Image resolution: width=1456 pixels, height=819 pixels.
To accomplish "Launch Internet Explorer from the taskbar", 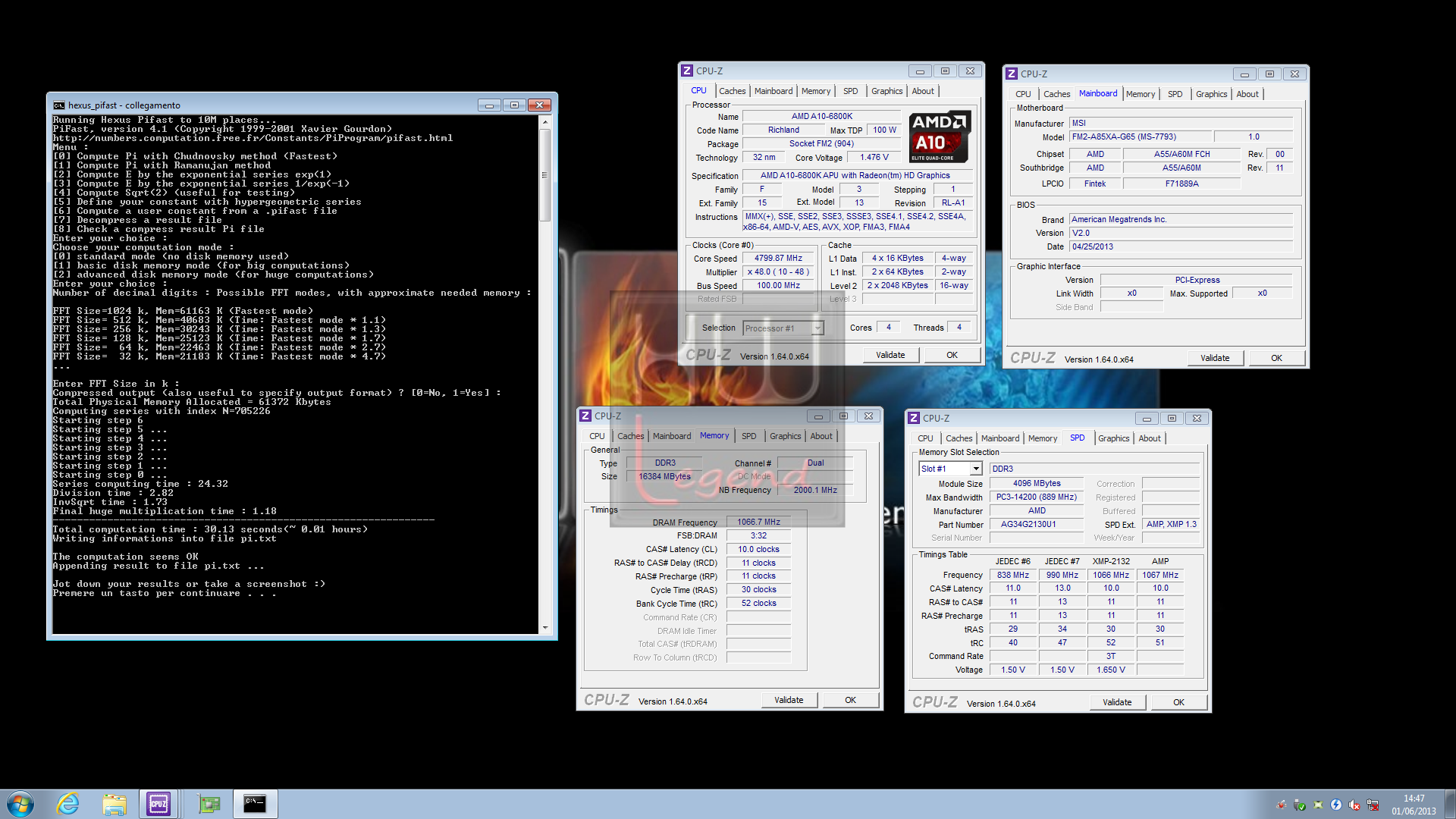I will coord(68,804).
